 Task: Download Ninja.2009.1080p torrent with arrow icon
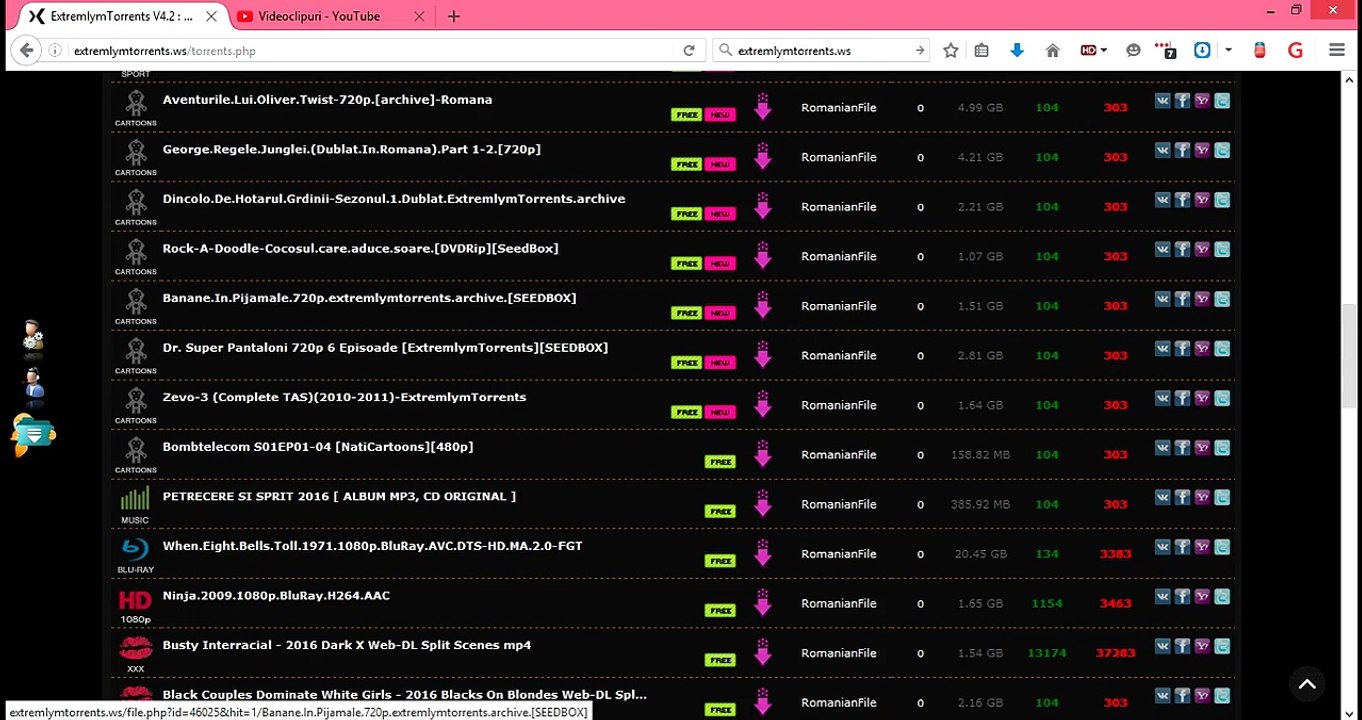(x=763, y=603)
